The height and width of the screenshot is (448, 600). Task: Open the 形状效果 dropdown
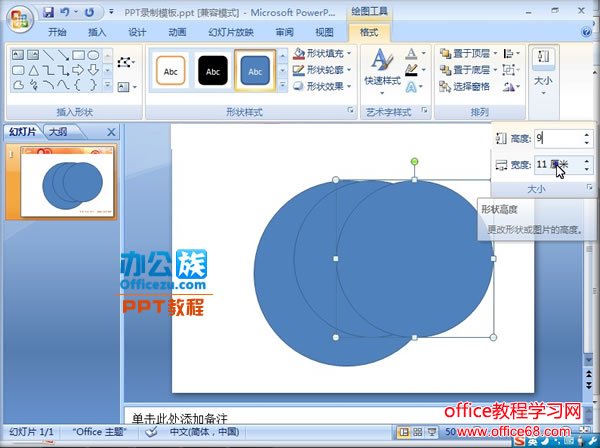pos(322,86)
